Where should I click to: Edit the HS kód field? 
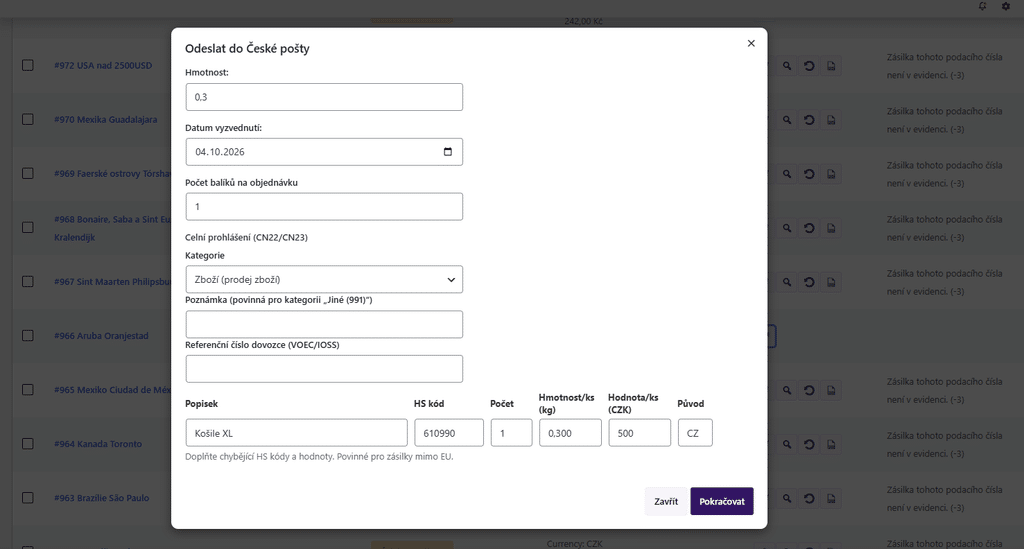tap(449, 433)
